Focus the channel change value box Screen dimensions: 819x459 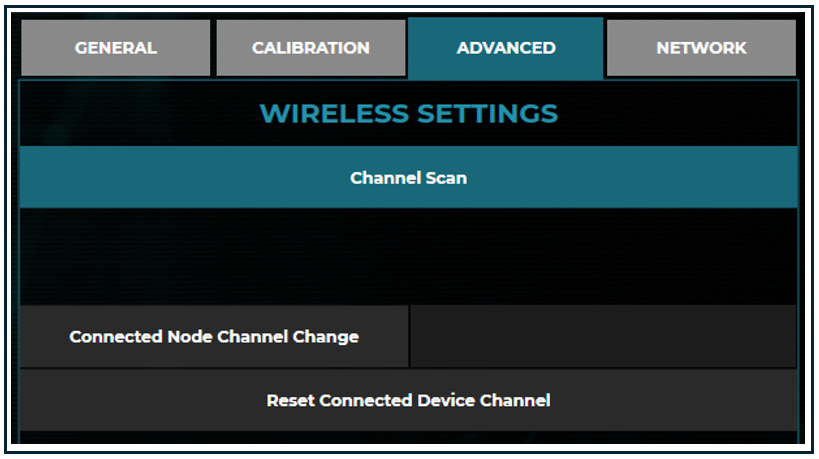603,337
